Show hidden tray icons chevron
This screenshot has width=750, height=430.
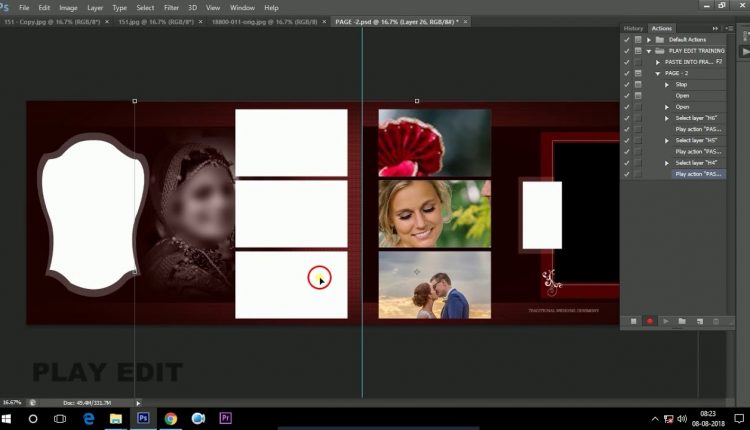pos(655,419)
